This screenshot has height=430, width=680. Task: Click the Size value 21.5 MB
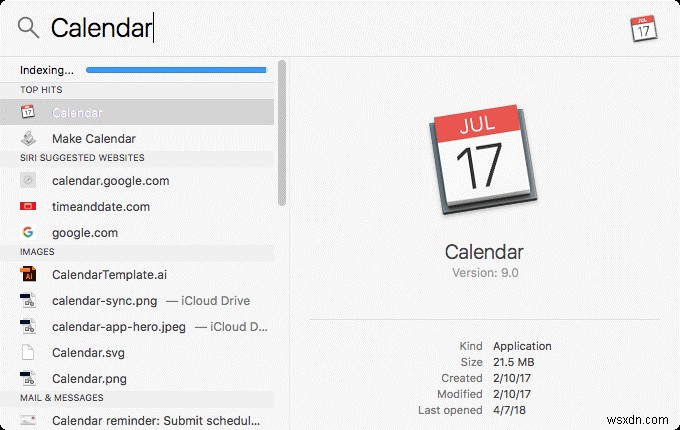pos(513,362)
